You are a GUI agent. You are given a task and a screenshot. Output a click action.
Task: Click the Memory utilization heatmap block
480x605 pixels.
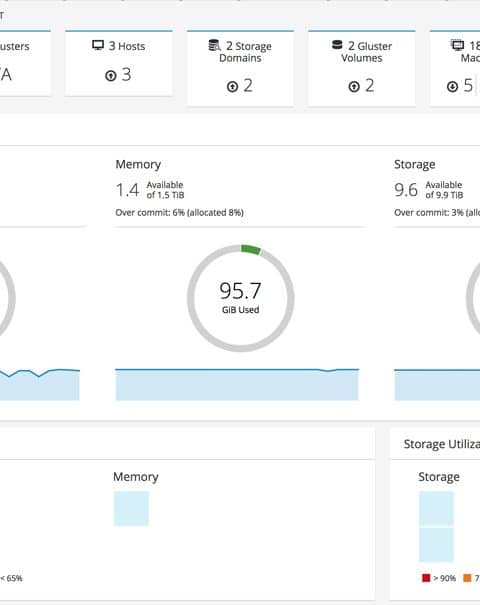pyautogui.click(x=131, y=508)
